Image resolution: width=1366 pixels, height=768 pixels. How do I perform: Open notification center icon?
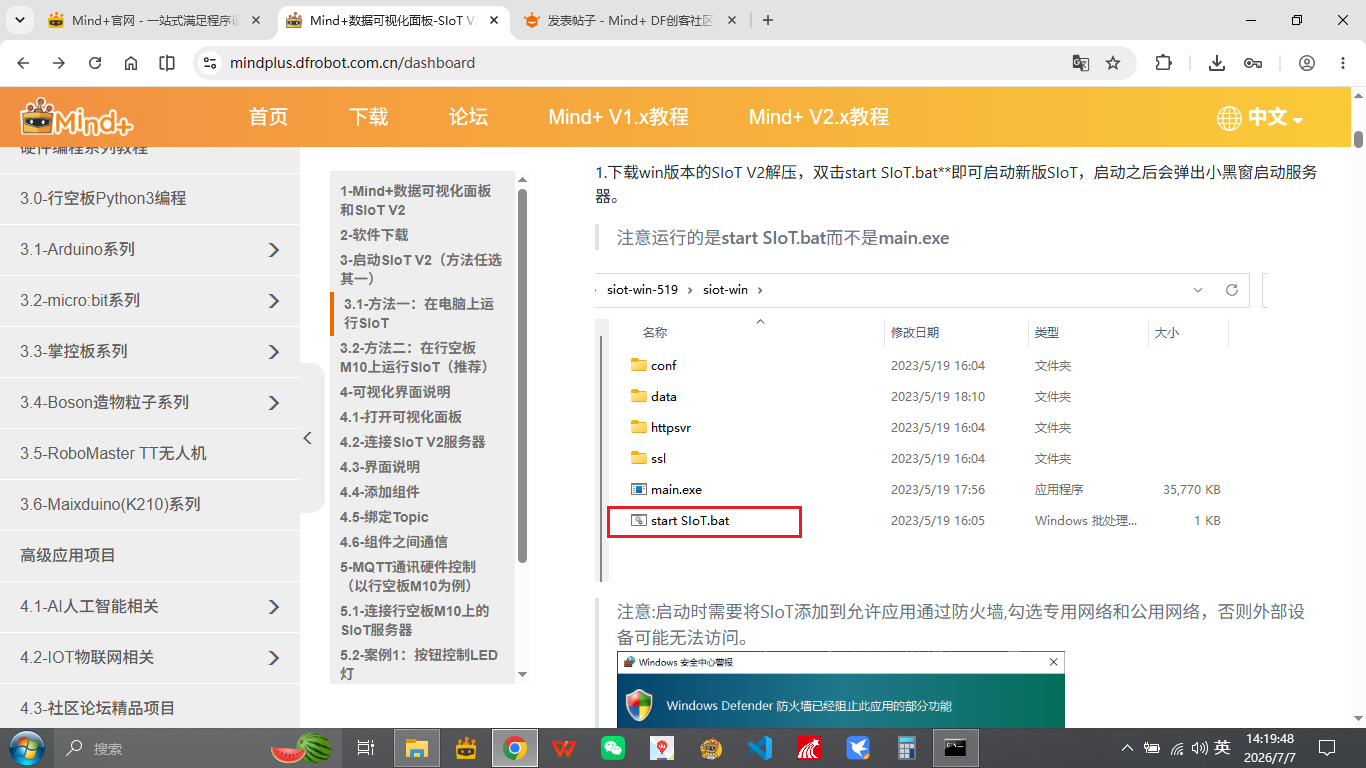point(1327,748)
